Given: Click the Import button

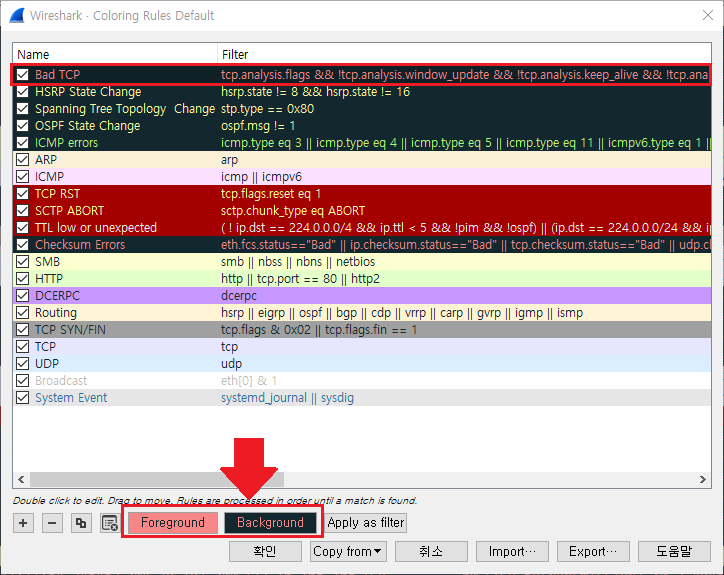Looking at the screenshot, I should 512,551.
